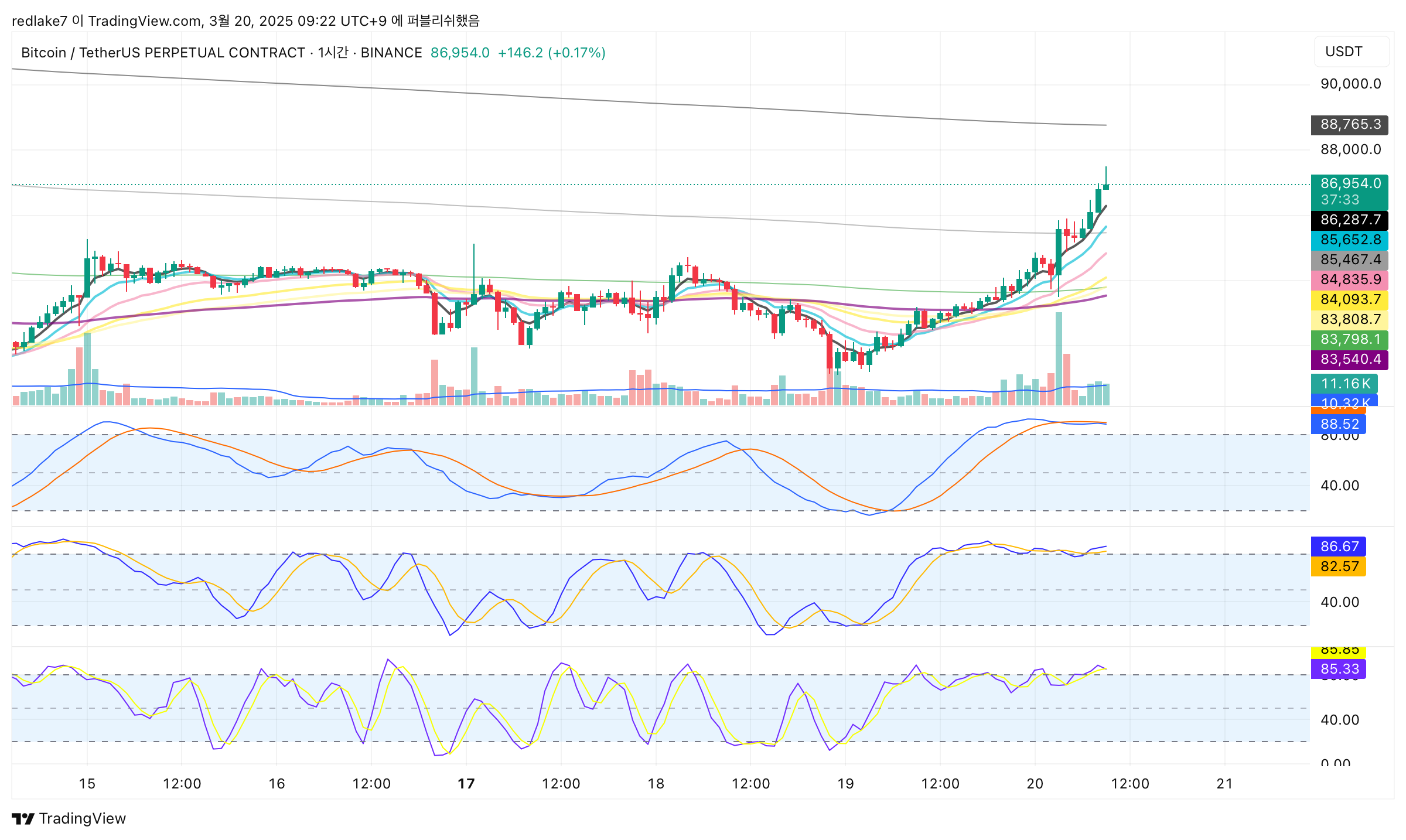Select the dark gray 88,765.3 price tag
The height and width of the screenshot is (840, 1406).
click(x=1350, y=125)
